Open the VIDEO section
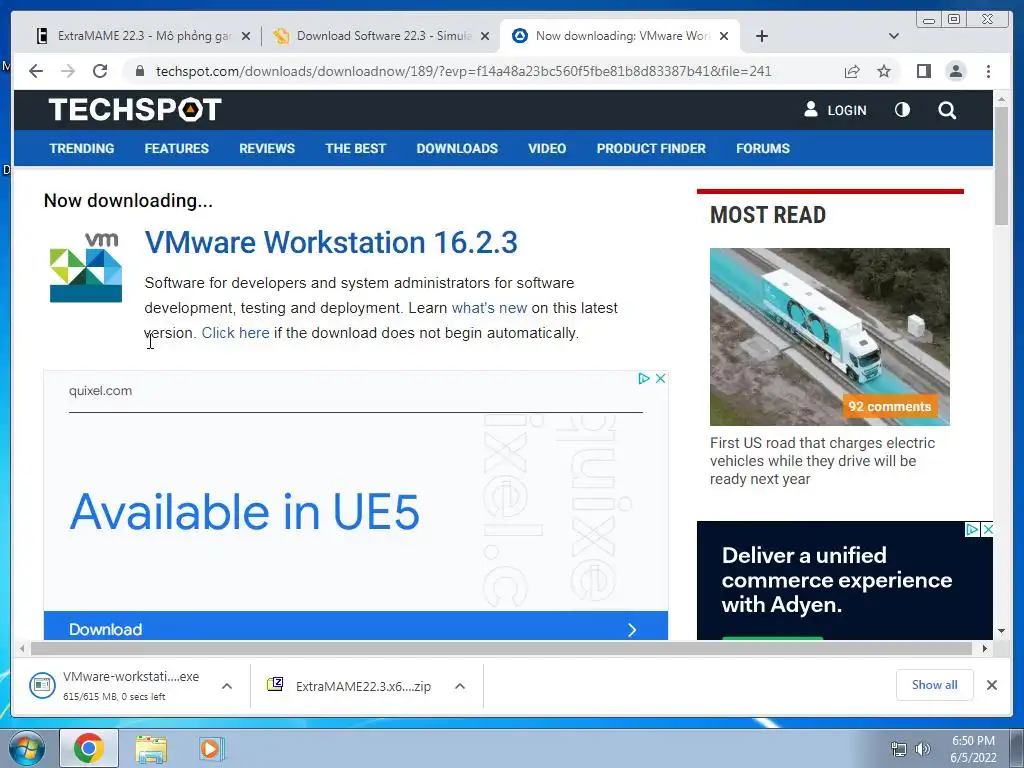This screenshot has height=768, width=1024. [x=547, y=148]
